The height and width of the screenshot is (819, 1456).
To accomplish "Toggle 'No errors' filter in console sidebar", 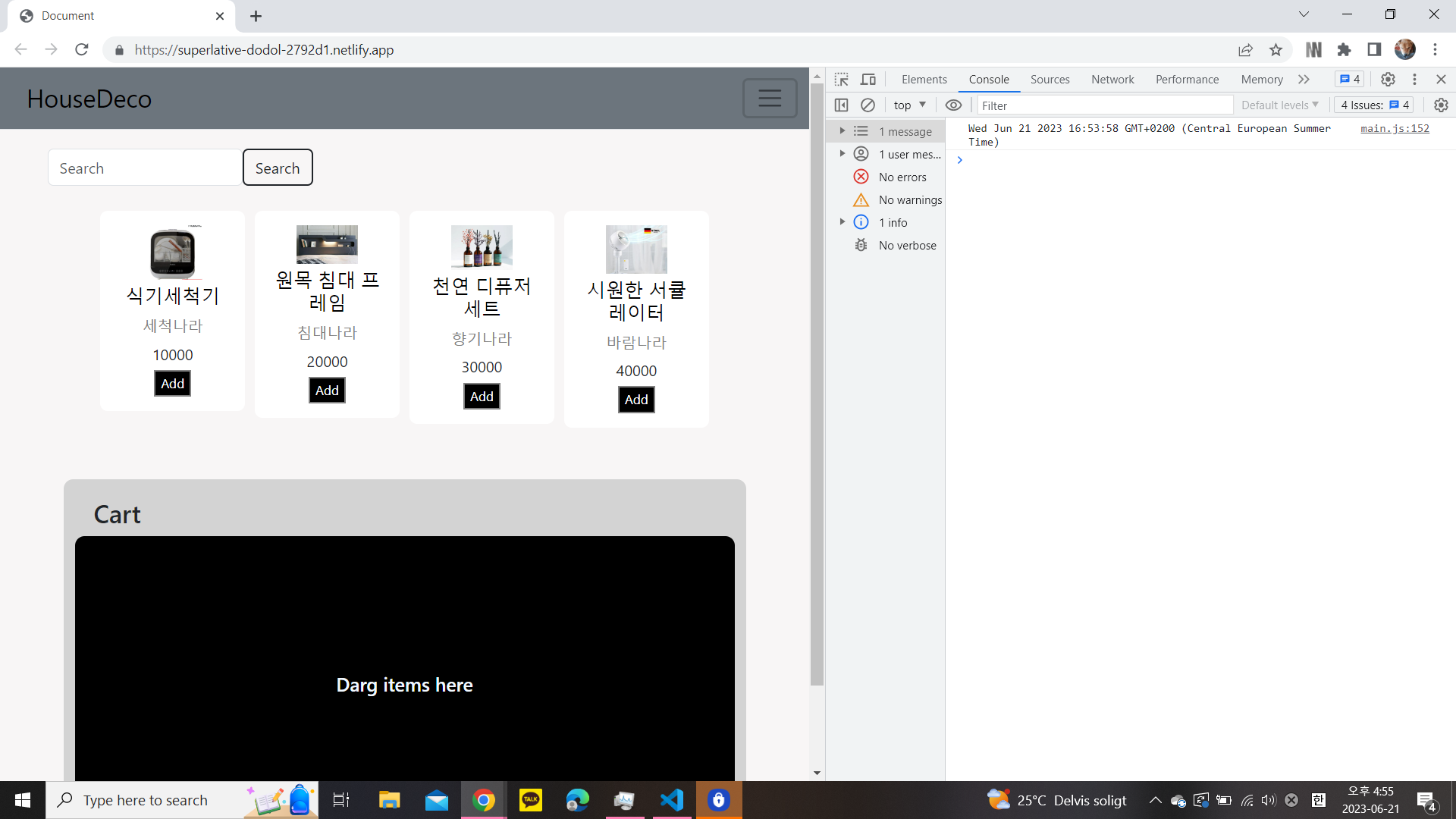I will click(902, 177).
